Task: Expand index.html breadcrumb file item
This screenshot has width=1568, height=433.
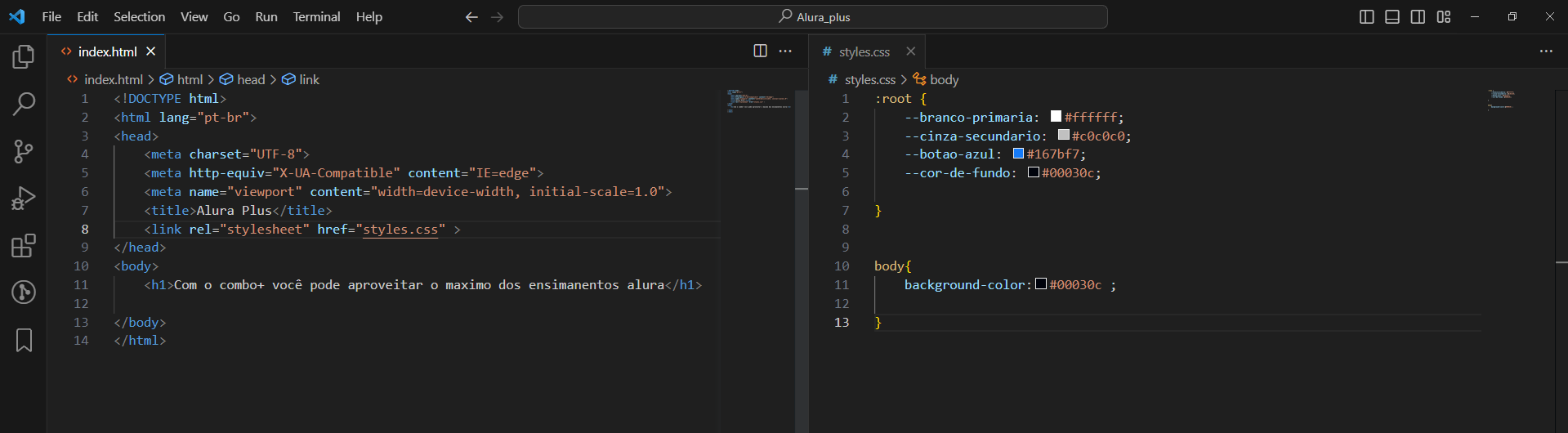Action: tap(105, 79)
